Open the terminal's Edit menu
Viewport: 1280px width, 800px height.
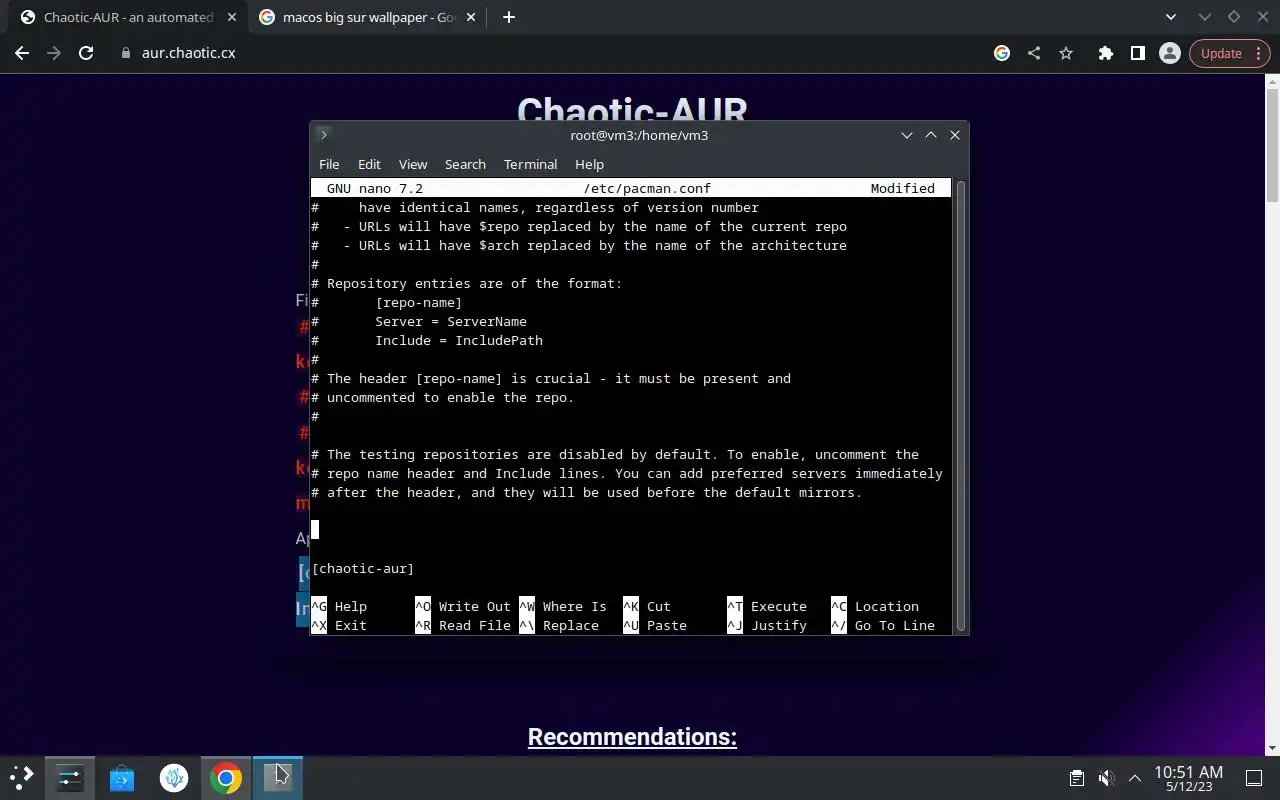(369, 164)
